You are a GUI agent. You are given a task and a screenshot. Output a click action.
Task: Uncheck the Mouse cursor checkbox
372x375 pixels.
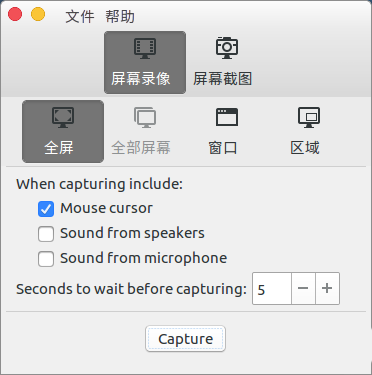tap(46, 209)
